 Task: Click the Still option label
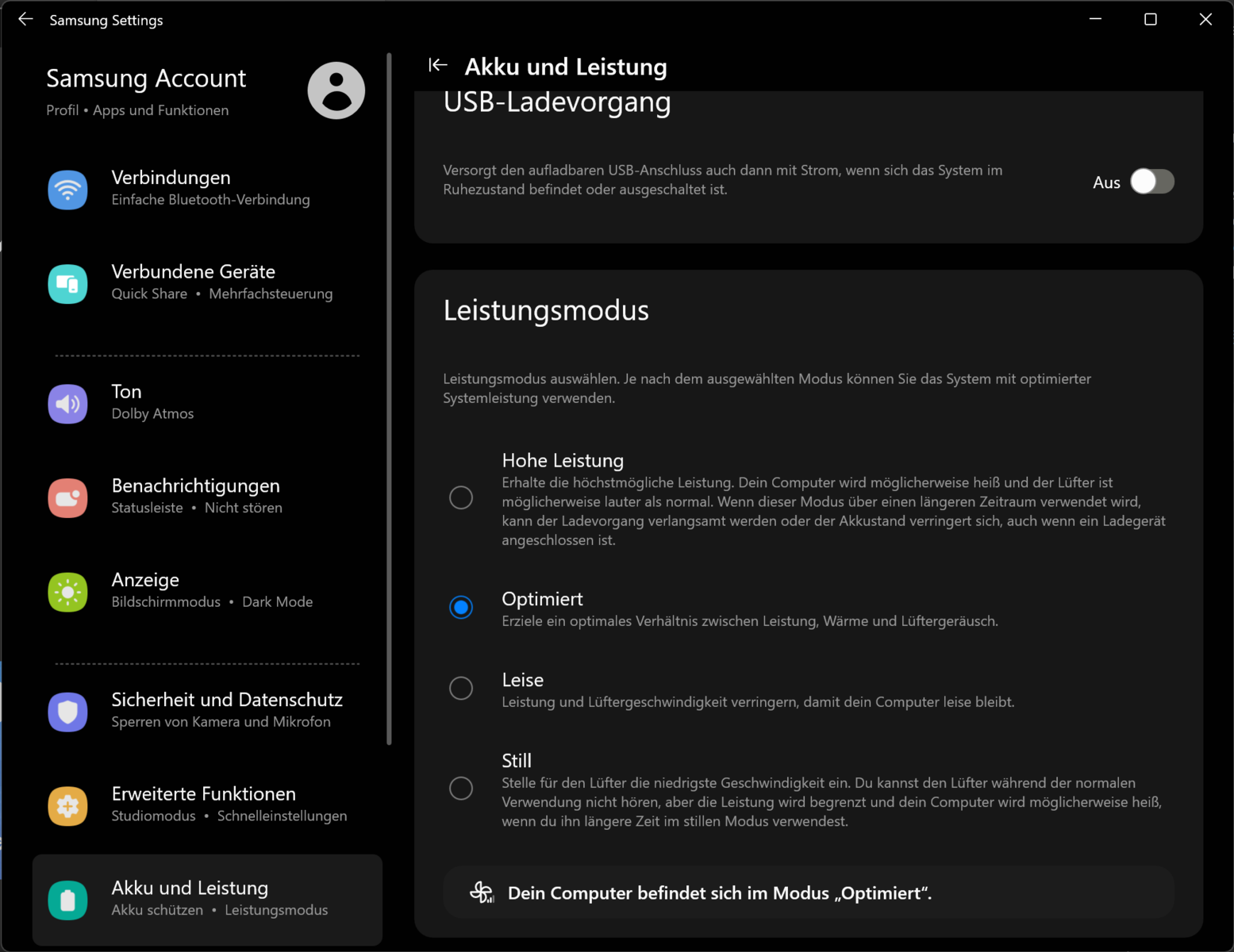click(517, 761)
